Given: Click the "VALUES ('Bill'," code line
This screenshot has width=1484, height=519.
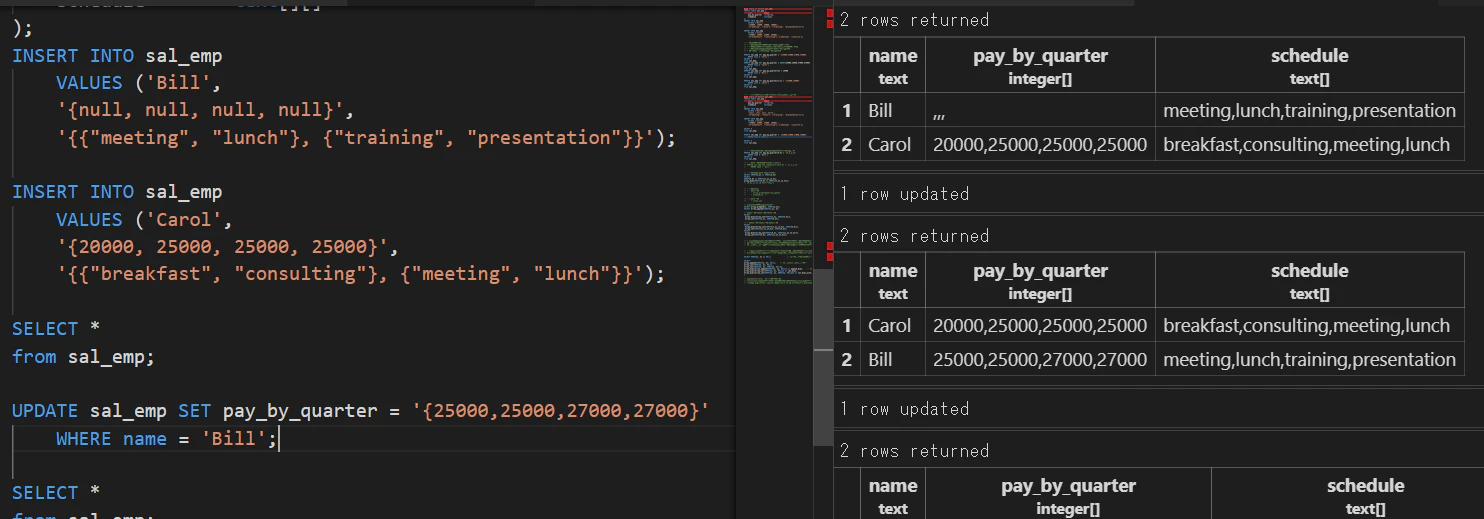Looking at the screenshot, I should (x=138, y=83).
